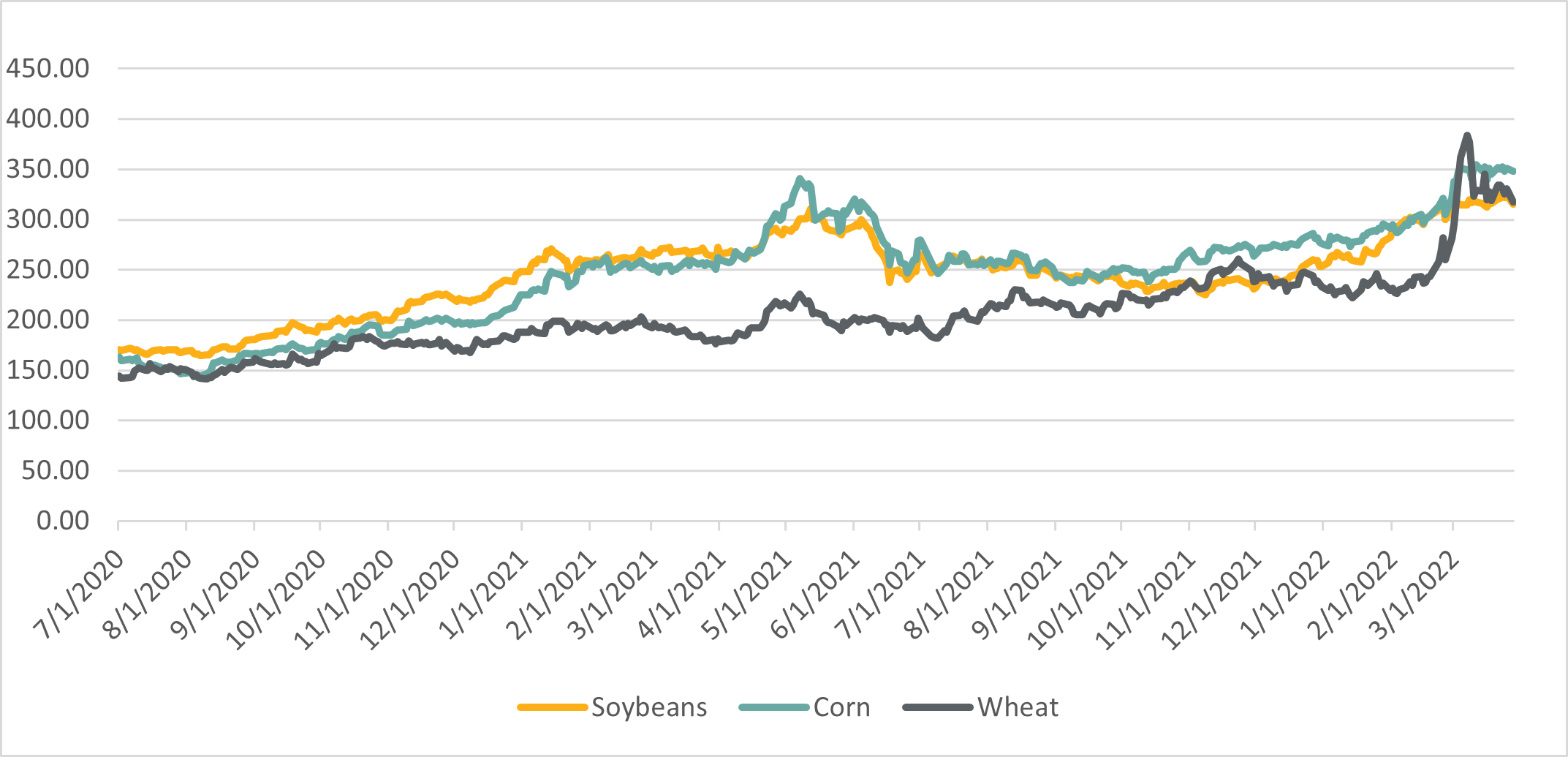The width and height of the screenshot is (1568, 757).
Task: Select the dark gray Wheat legend swatch
Action: [x=938, y=708]
